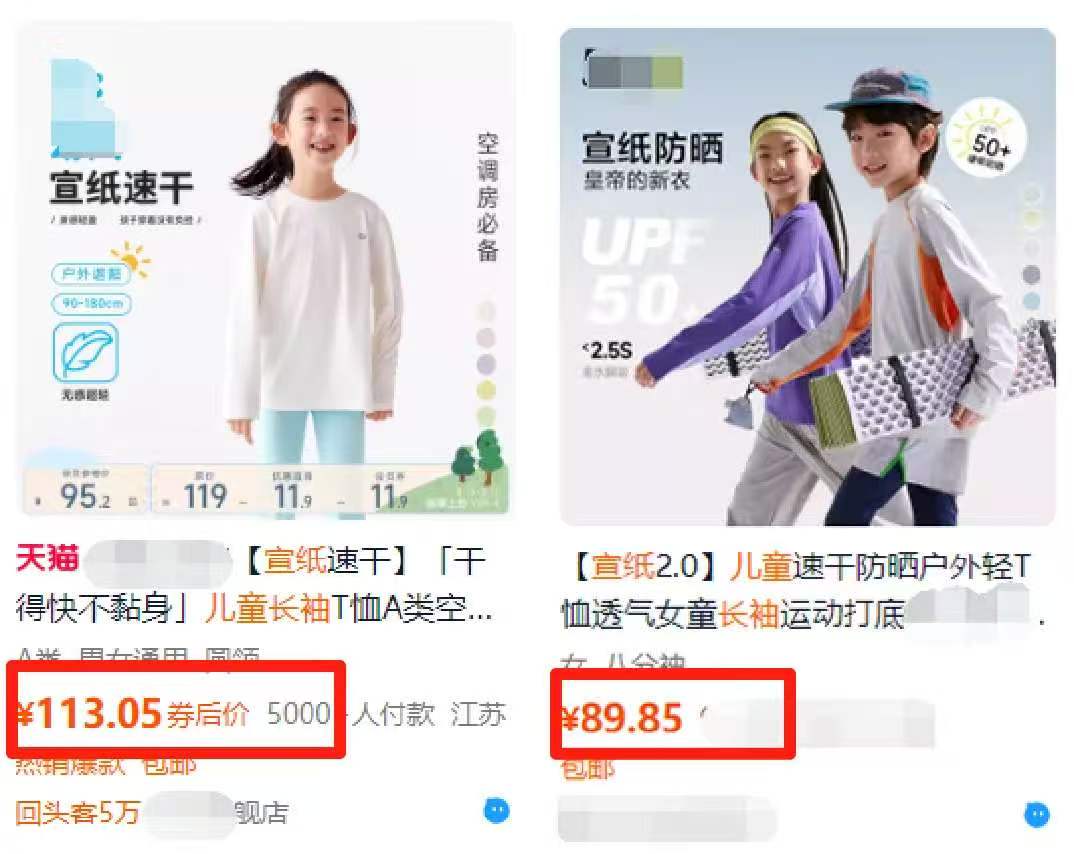Click 包邮 tag under ¥89.85
This screenshot has height=854, width=1074.
pos(588,769)
